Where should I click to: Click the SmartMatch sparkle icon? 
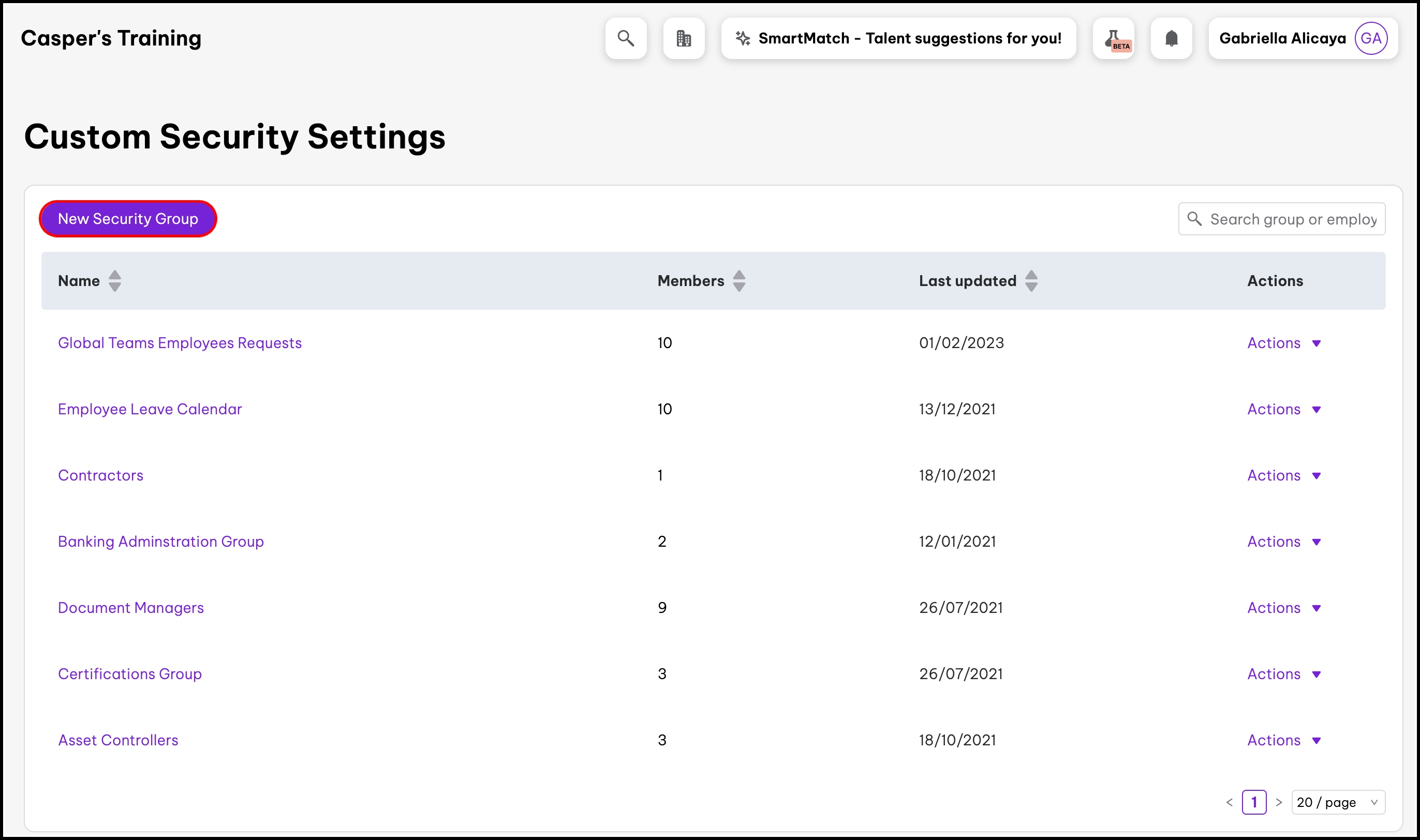click(742, 38)
